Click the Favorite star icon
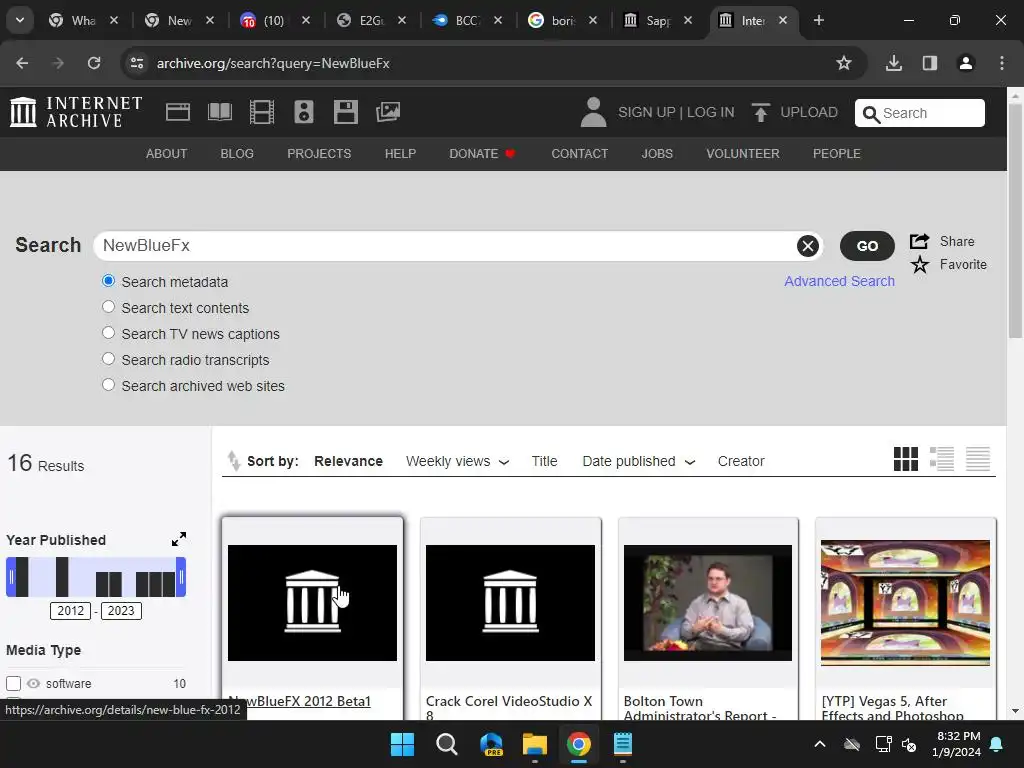The height and width of the screenshot is (768, 1024). tap(920, 264)
